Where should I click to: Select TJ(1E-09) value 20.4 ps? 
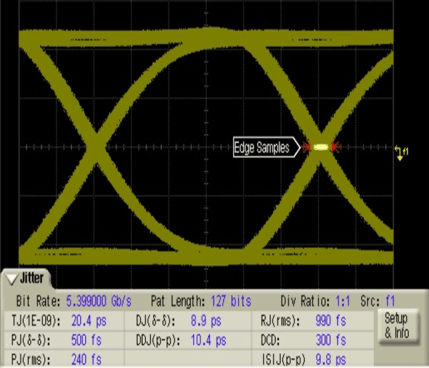(x=89, y=321)
